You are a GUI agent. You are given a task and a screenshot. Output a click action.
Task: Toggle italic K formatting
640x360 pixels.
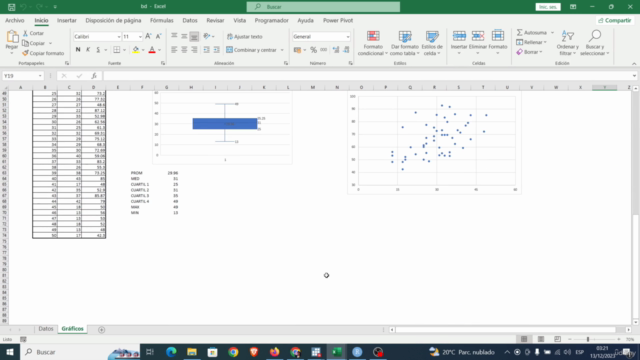88,50
